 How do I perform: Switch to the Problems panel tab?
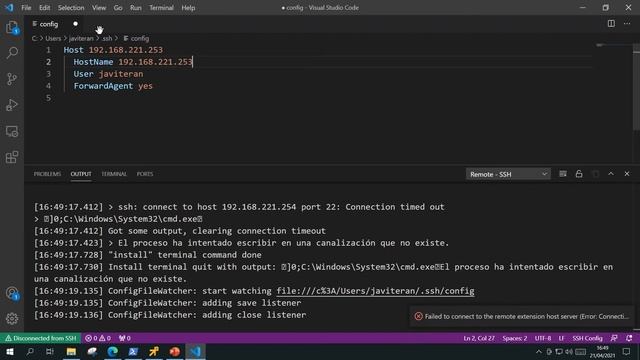[x=47, y=174]
